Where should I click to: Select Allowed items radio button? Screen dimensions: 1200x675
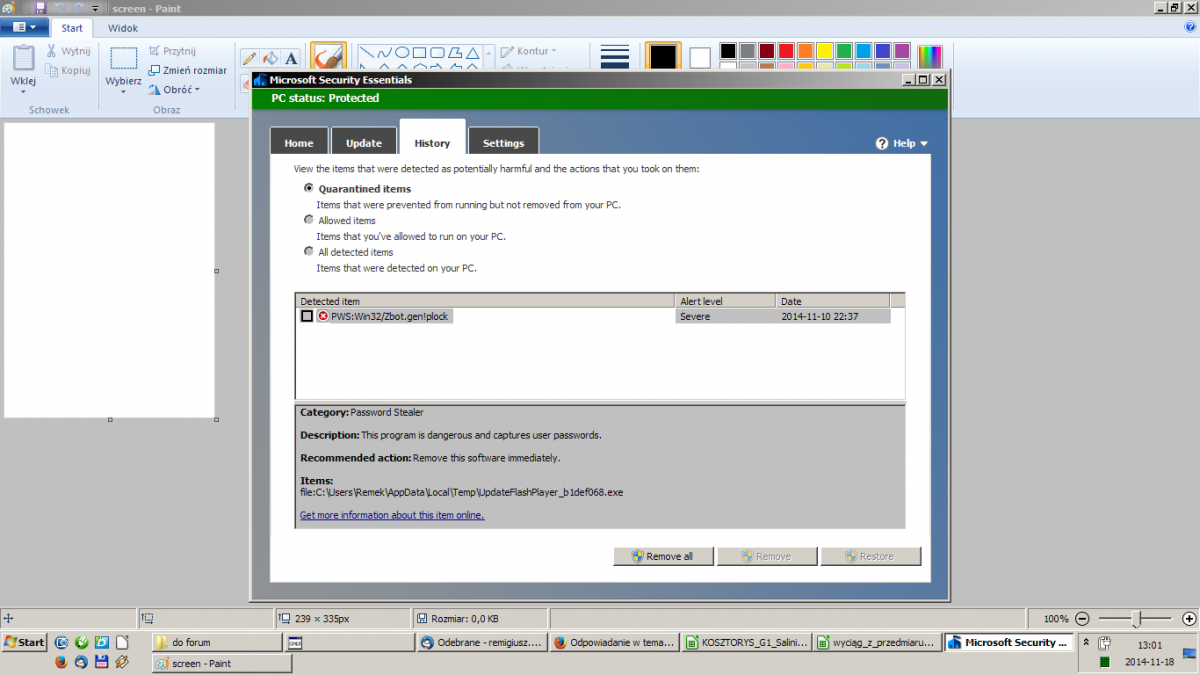coord(309,220)
